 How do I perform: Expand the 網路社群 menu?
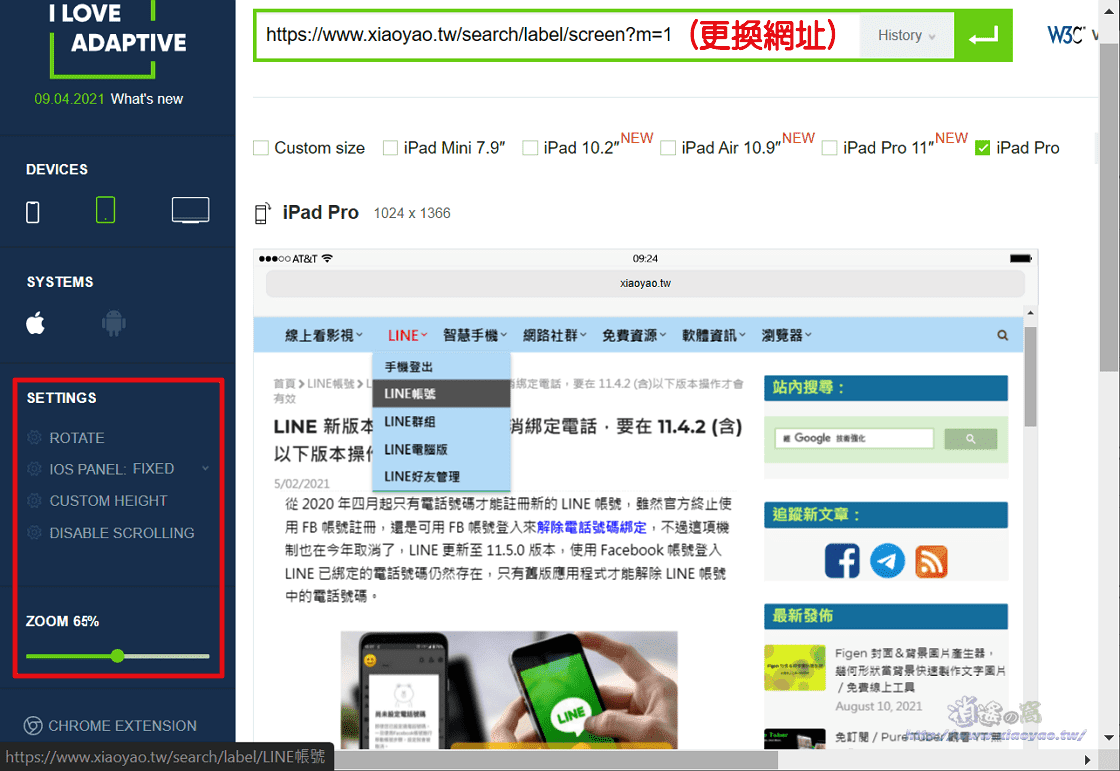coord(554,335)
